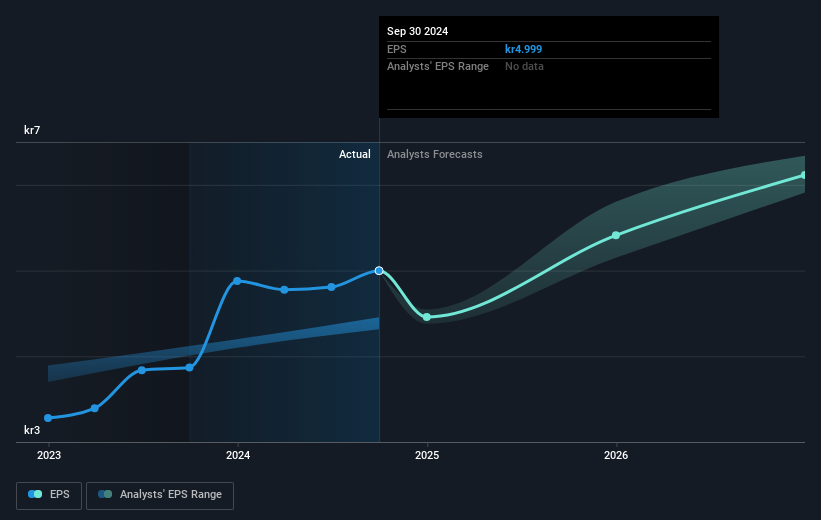Toggle the Analysts' EPS Range legend button
821x520 pixels.
click(x=160, y=495)
